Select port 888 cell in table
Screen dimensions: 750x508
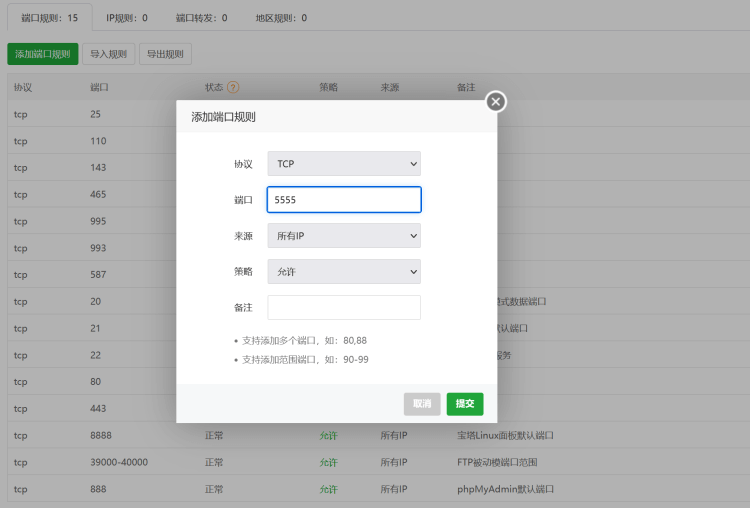98,489
